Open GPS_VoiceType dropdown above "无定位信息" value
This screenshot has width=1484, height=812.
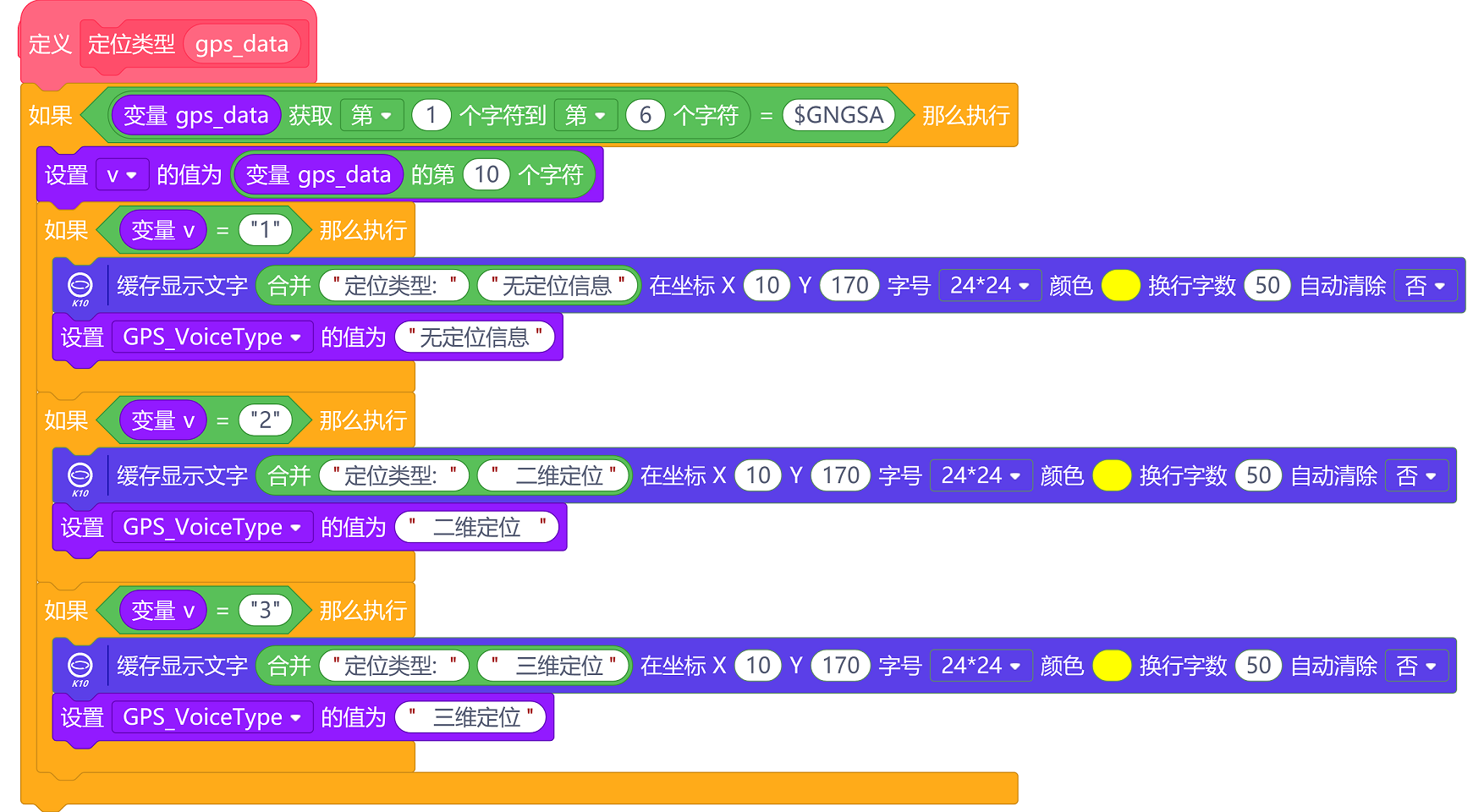pos(212,337)
